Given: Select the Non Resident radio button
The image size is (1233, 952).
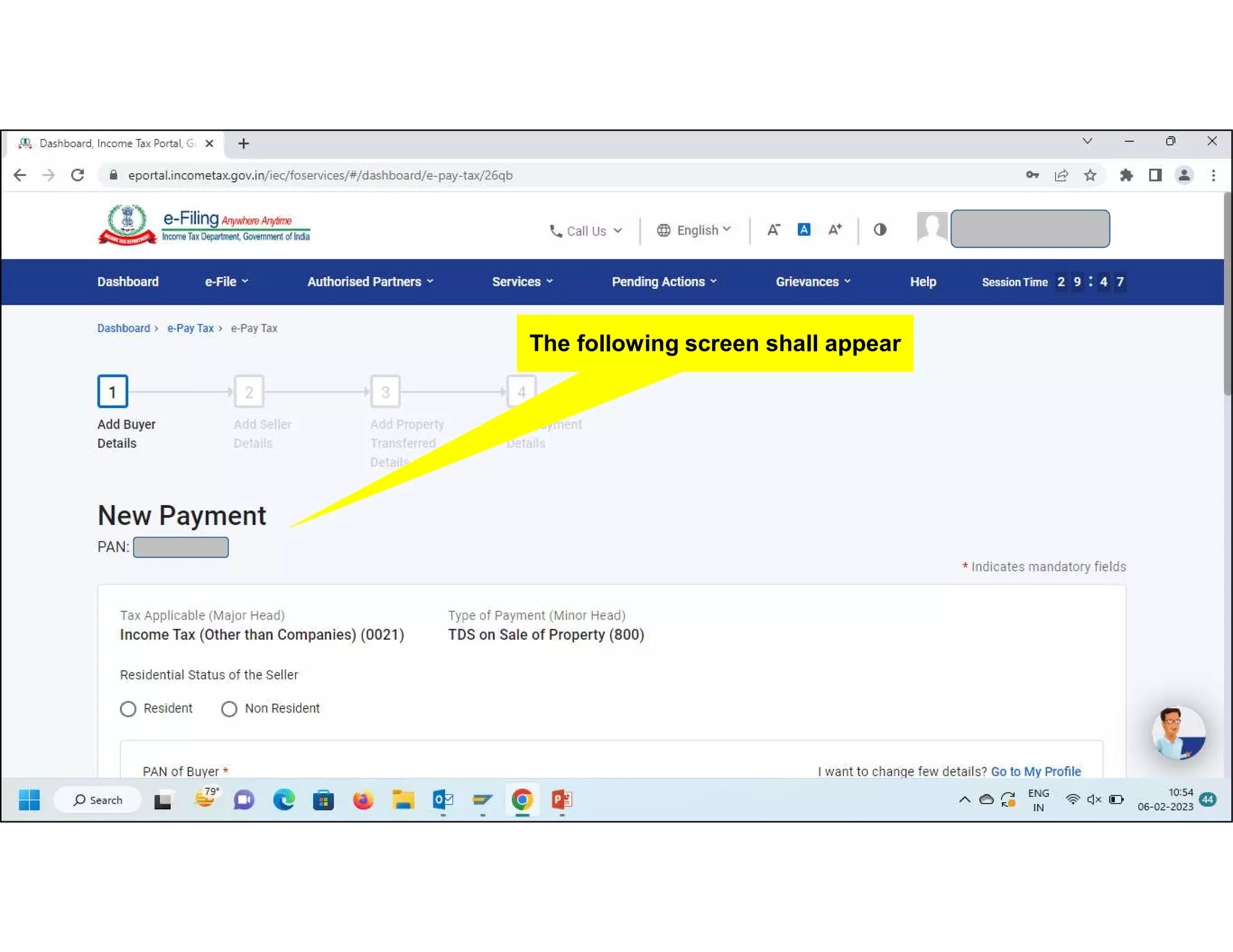Looking at the screenshot, I should click(229, 709).
